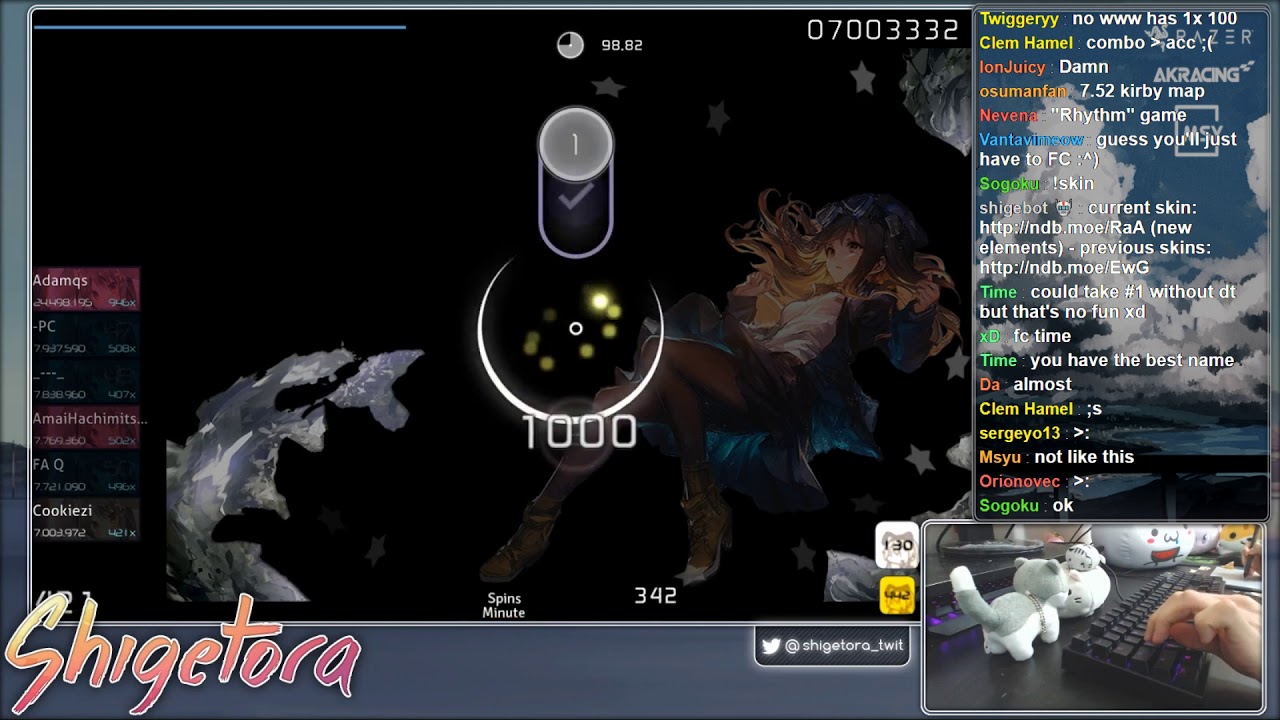Click the Shigetora stream logo

(182, 656)
